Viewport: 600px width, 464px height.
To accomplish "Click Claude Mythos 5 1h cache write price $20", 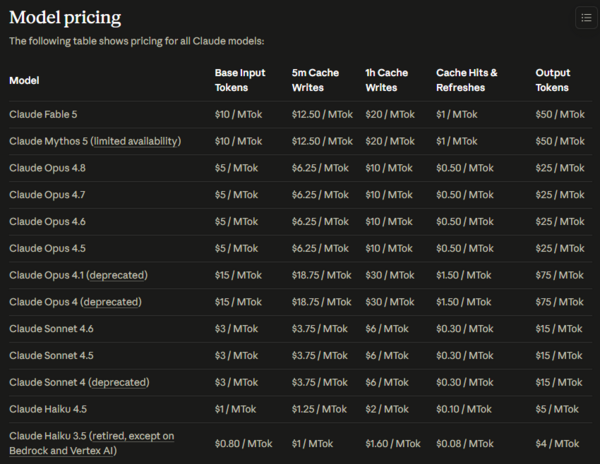I will coord(390,141).
